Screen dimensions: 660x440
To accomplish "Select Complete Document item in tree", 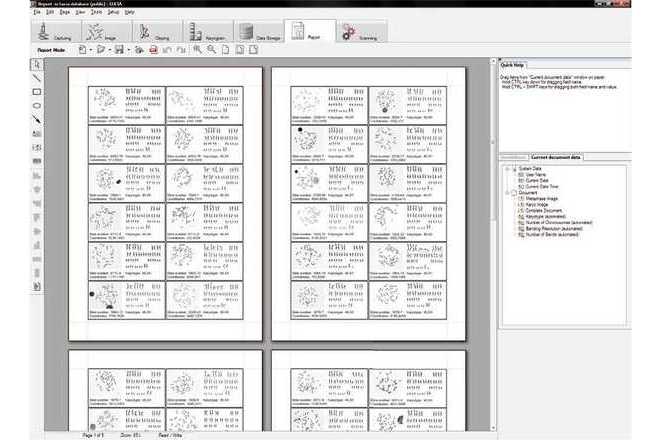I will coord(543,210).
